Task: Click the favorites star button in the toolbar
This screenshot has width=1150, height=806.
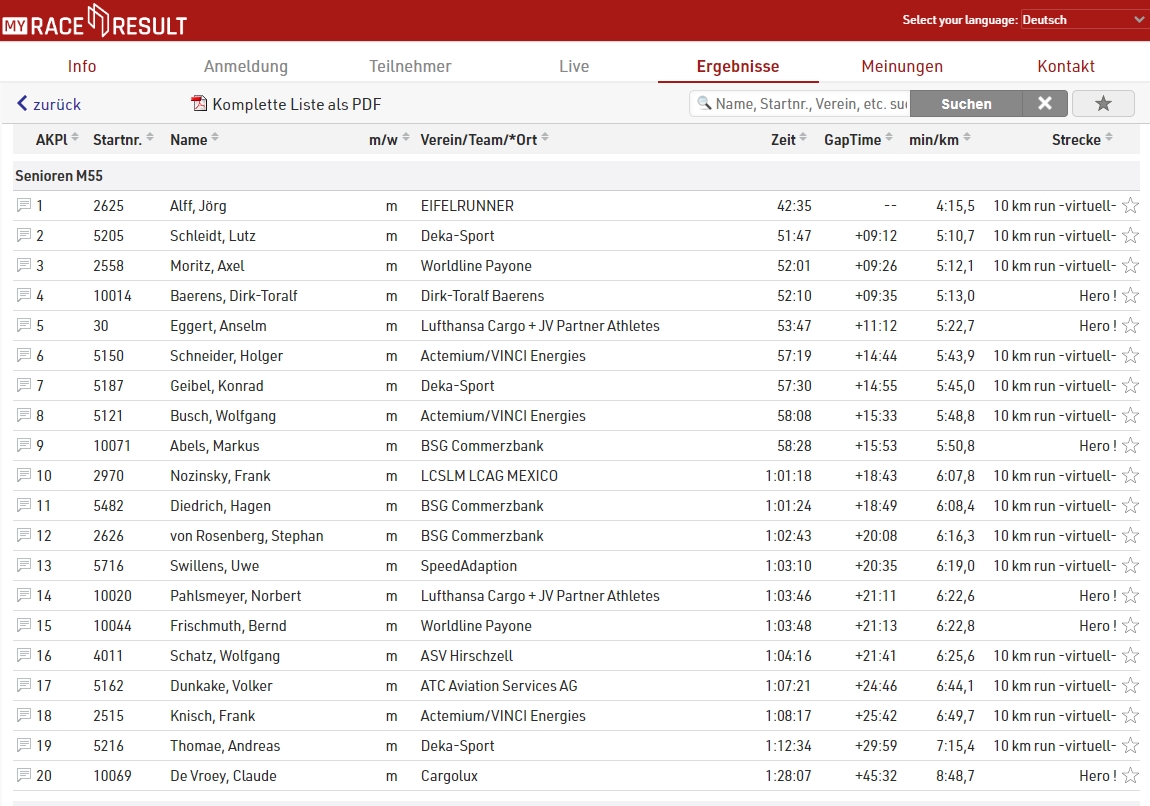Action: click(1103, 103)
